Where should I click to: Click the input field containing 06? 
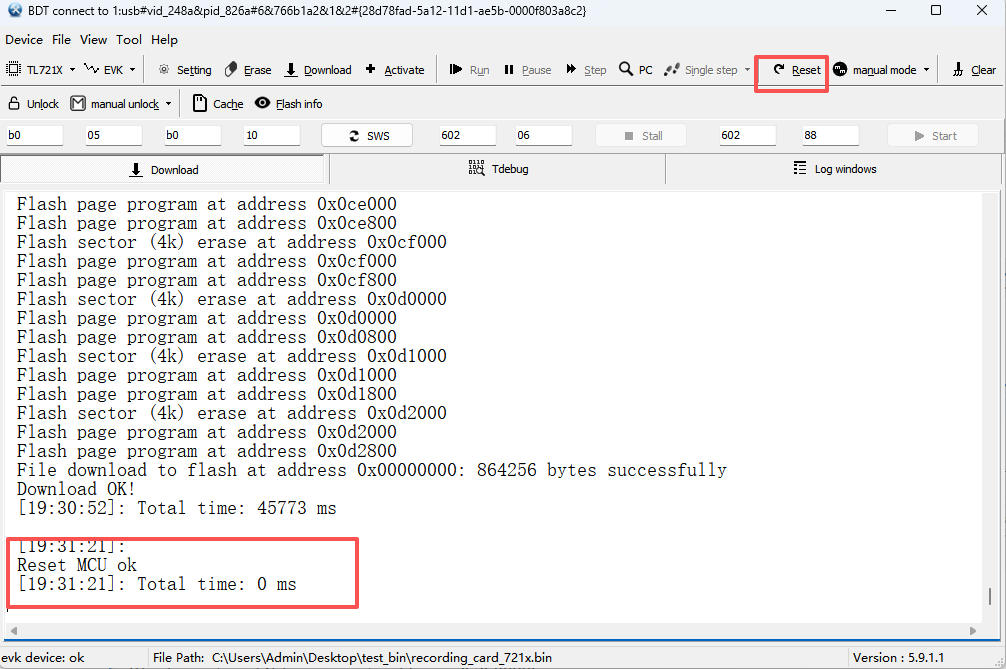click(x=543, y=135)
